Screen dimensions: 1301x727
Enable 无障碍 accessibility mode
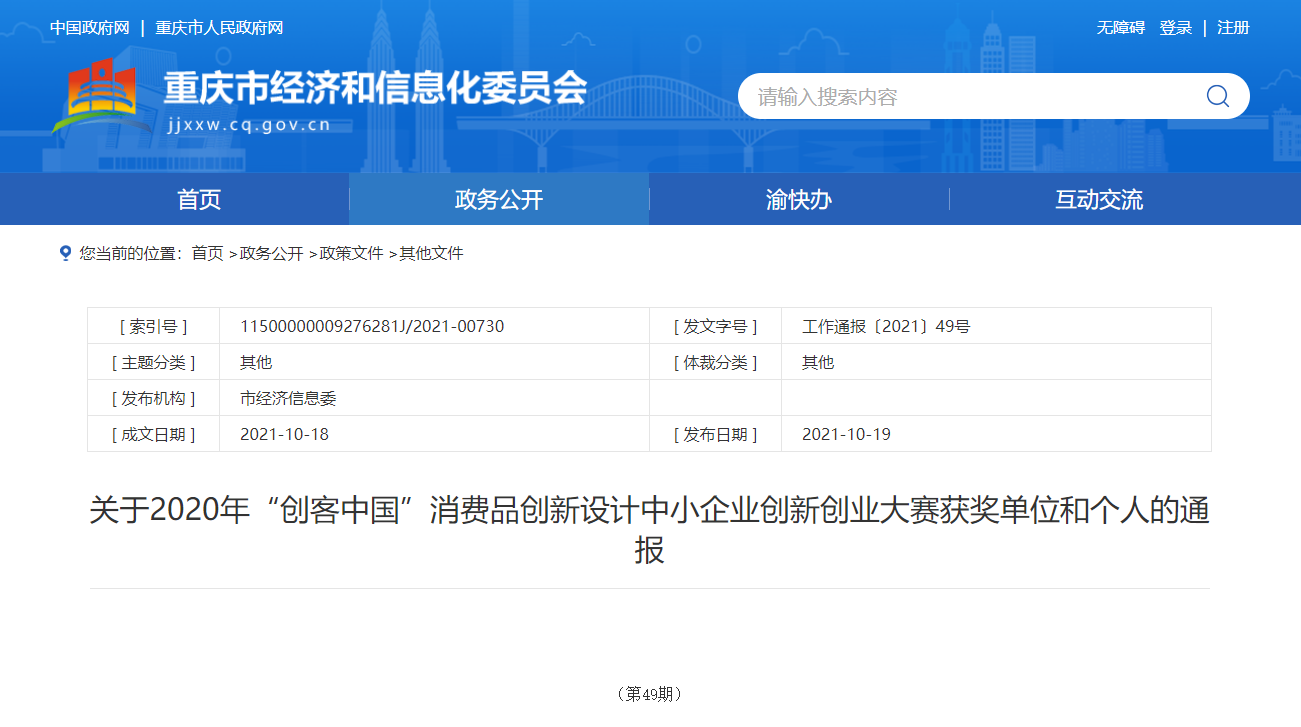point(1120,28)
